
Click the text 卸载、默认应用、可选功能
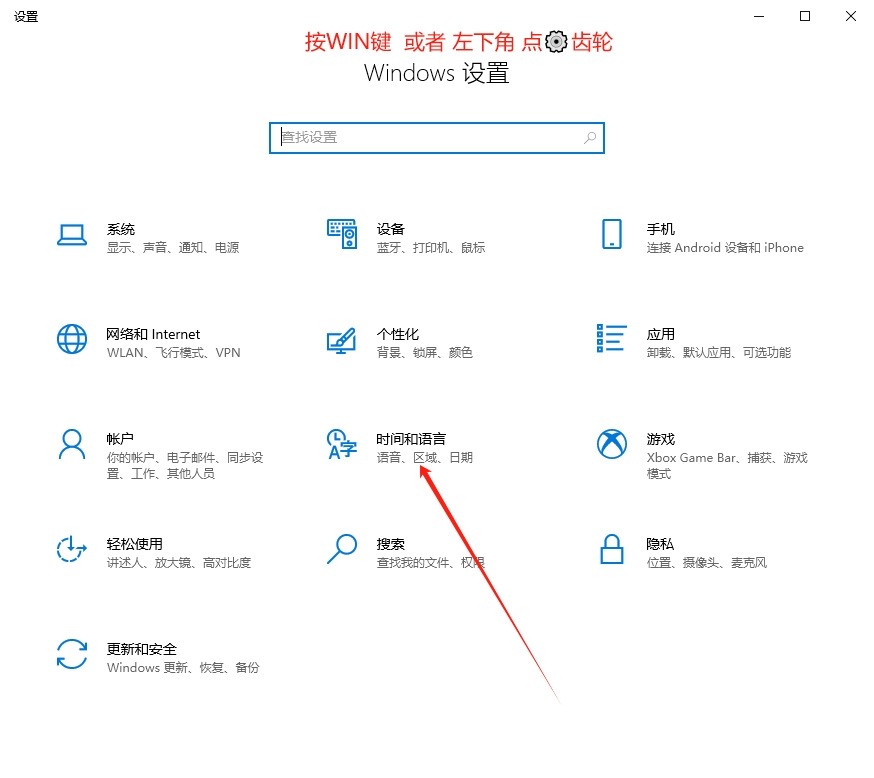(x=718, y=352)
